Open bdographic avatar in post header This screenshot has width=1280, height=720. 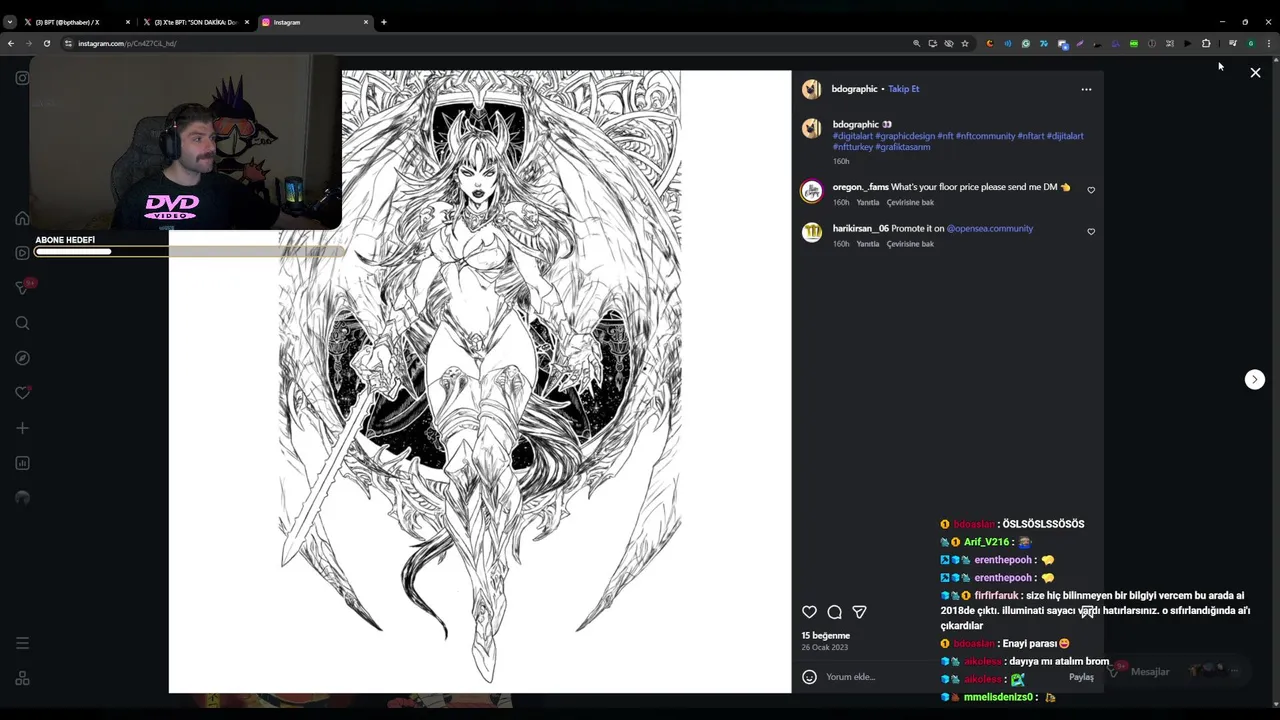[811, 89]
